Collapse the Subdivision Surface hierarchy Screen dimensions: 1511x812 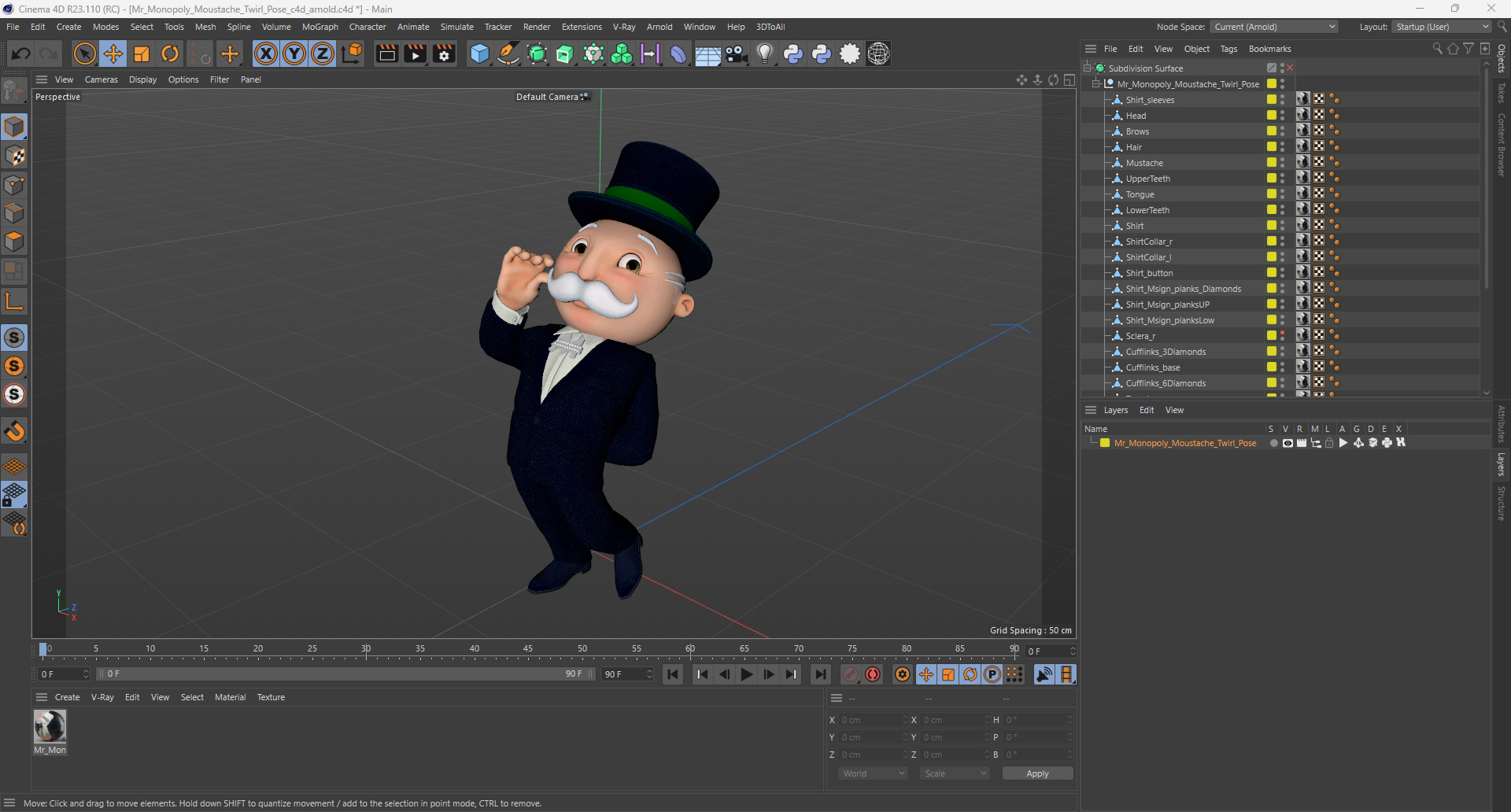pos(1087,68)
